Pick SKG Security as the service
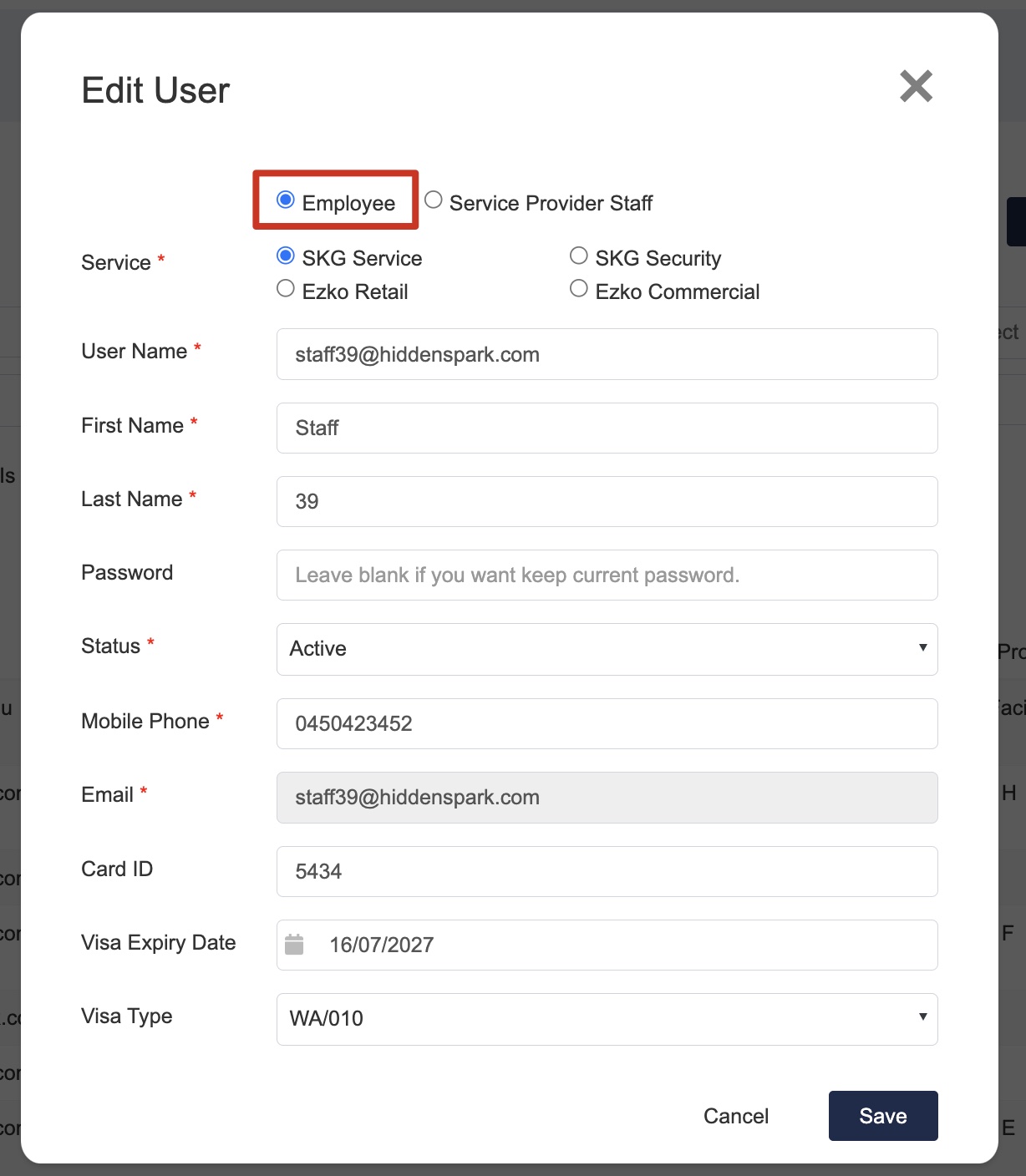 [578, 255]
